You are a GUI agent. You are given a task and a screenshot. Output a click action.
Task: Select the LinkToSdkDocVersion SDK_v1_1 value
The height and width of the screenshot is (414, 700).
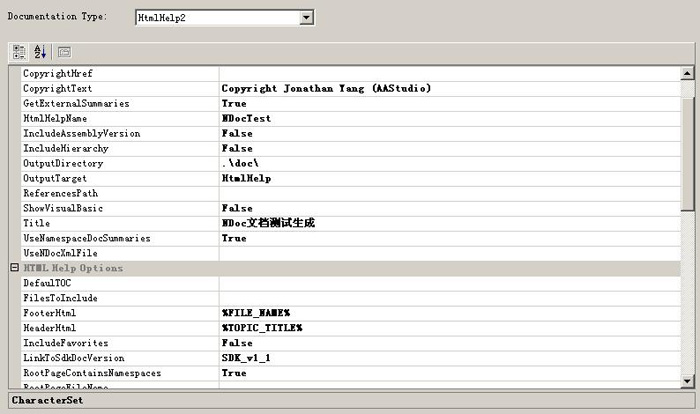pyautogui.click(x=246, y=358)
